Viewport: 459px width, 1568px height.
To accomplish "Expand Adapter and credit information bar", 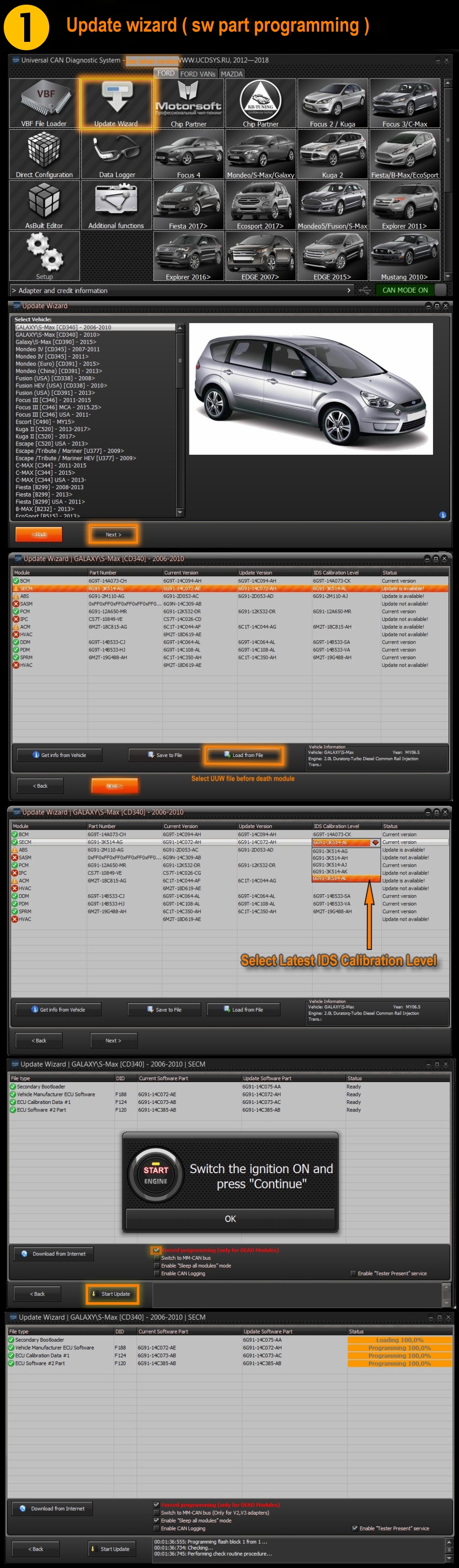I will (181, 290).
